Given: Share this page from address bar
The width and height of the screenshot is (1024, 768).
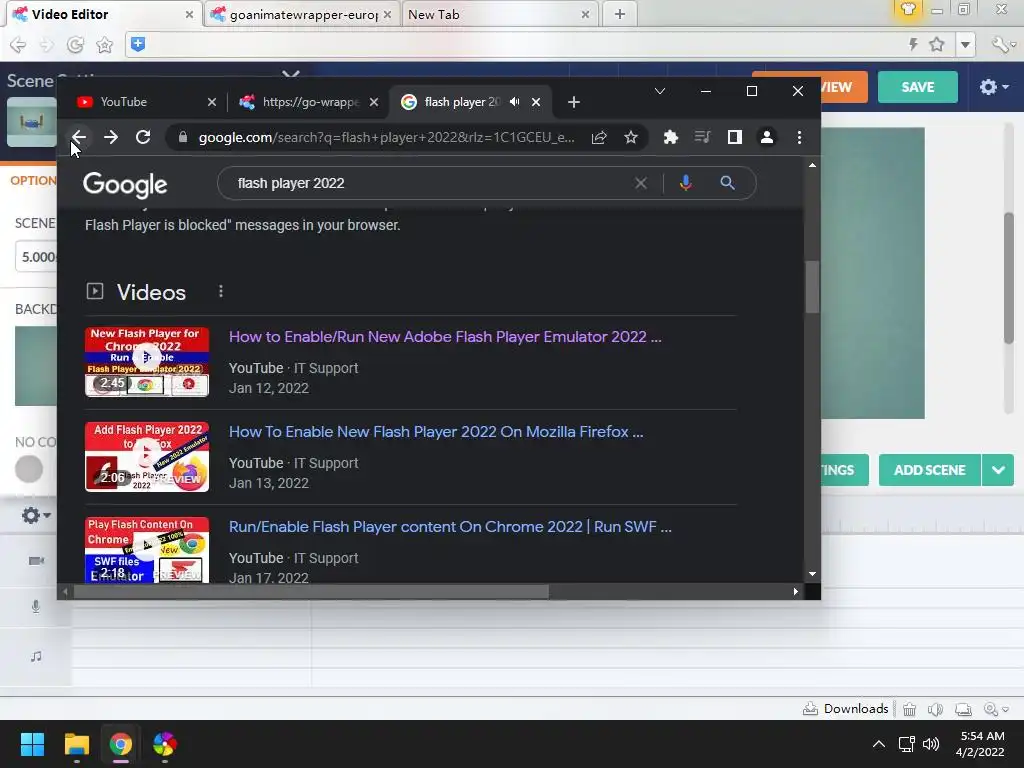Looking at the screenshot, I should click(599, 137).
